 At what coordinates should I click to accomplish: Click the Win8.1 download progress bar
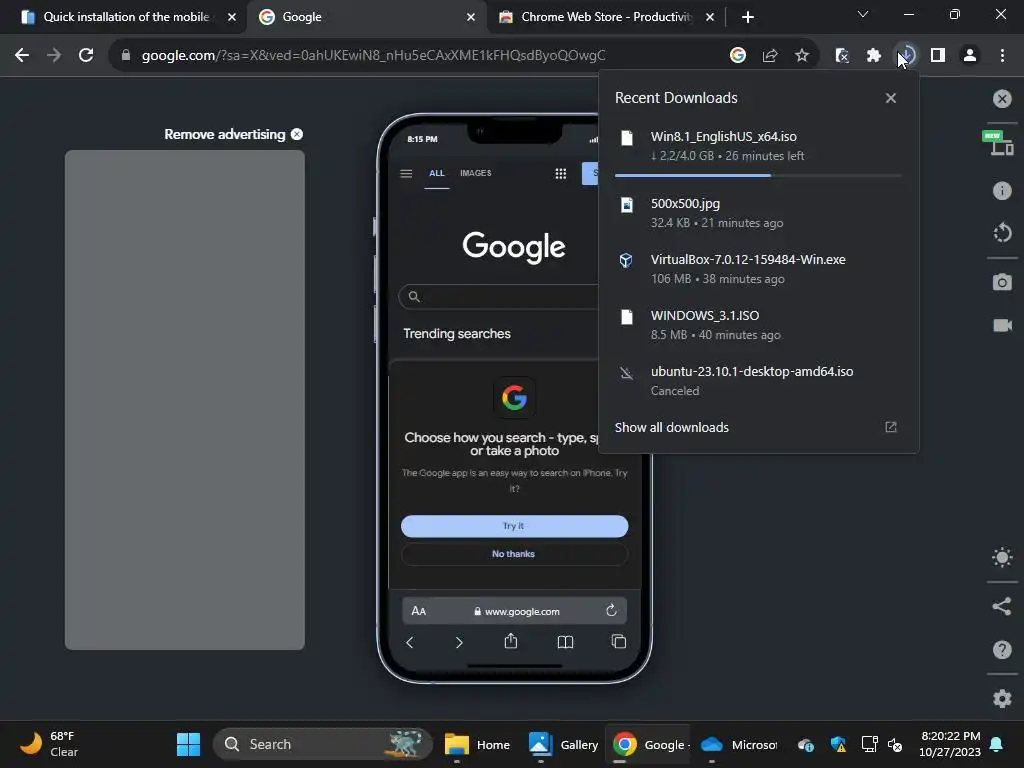[x=758, y=175]
